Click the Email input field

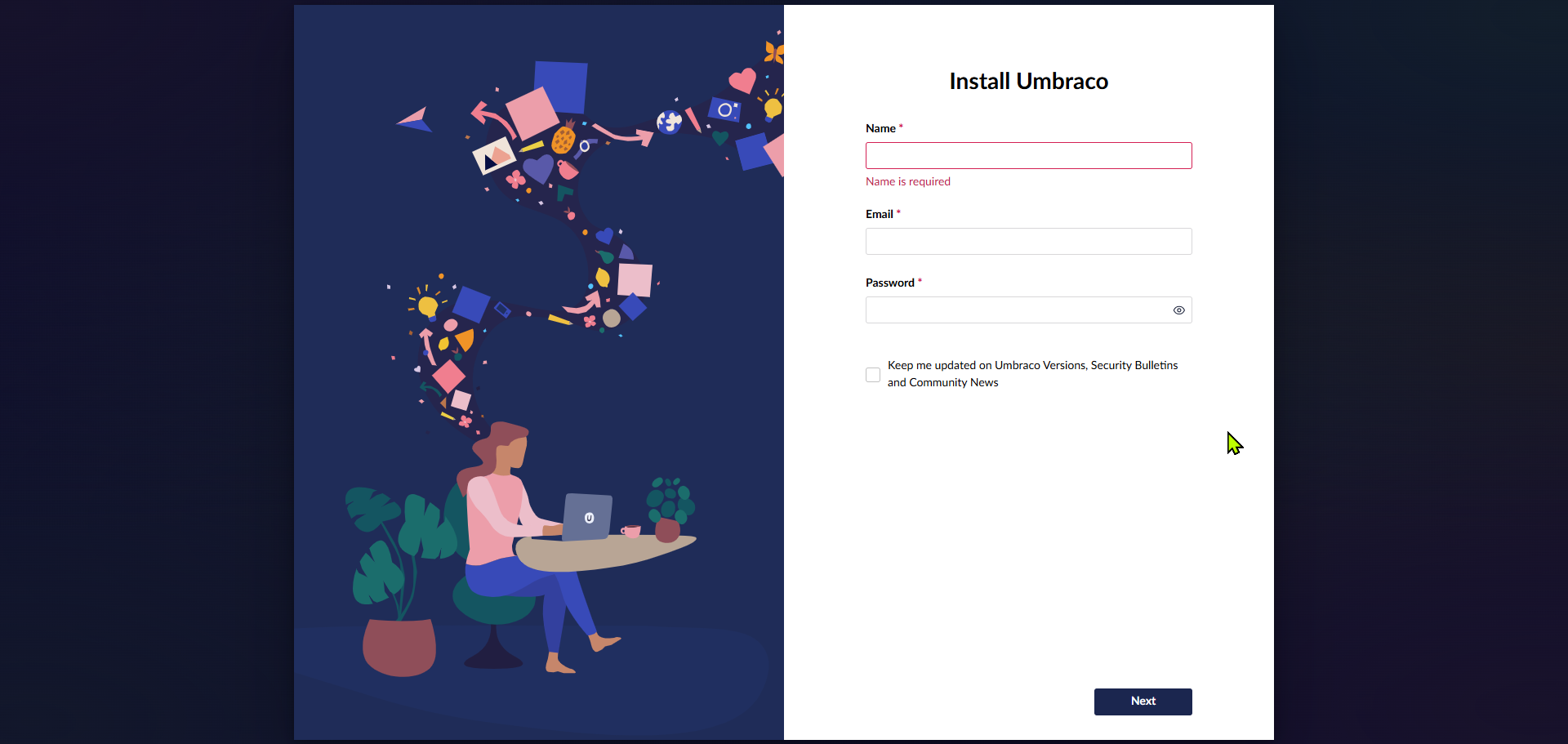tap(1028, 241)
